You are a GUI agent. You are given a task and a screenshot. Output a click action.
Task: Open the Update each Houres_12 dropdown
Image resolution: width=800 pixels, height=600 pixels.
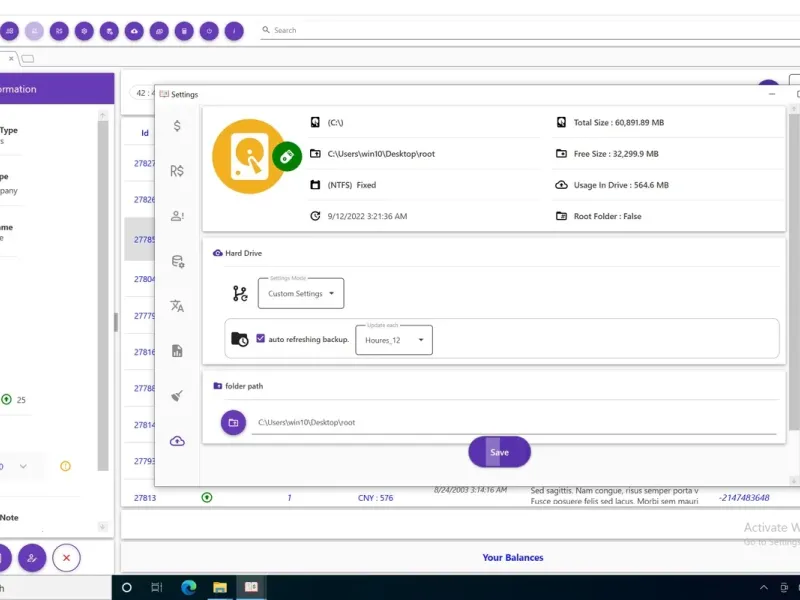[x=394, y=340]
